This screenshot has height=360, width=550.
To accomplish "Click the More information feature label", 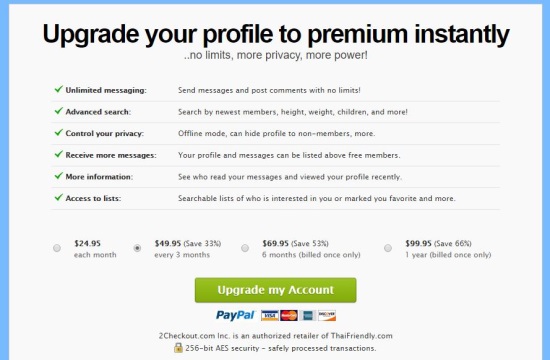I will (99, 177).
